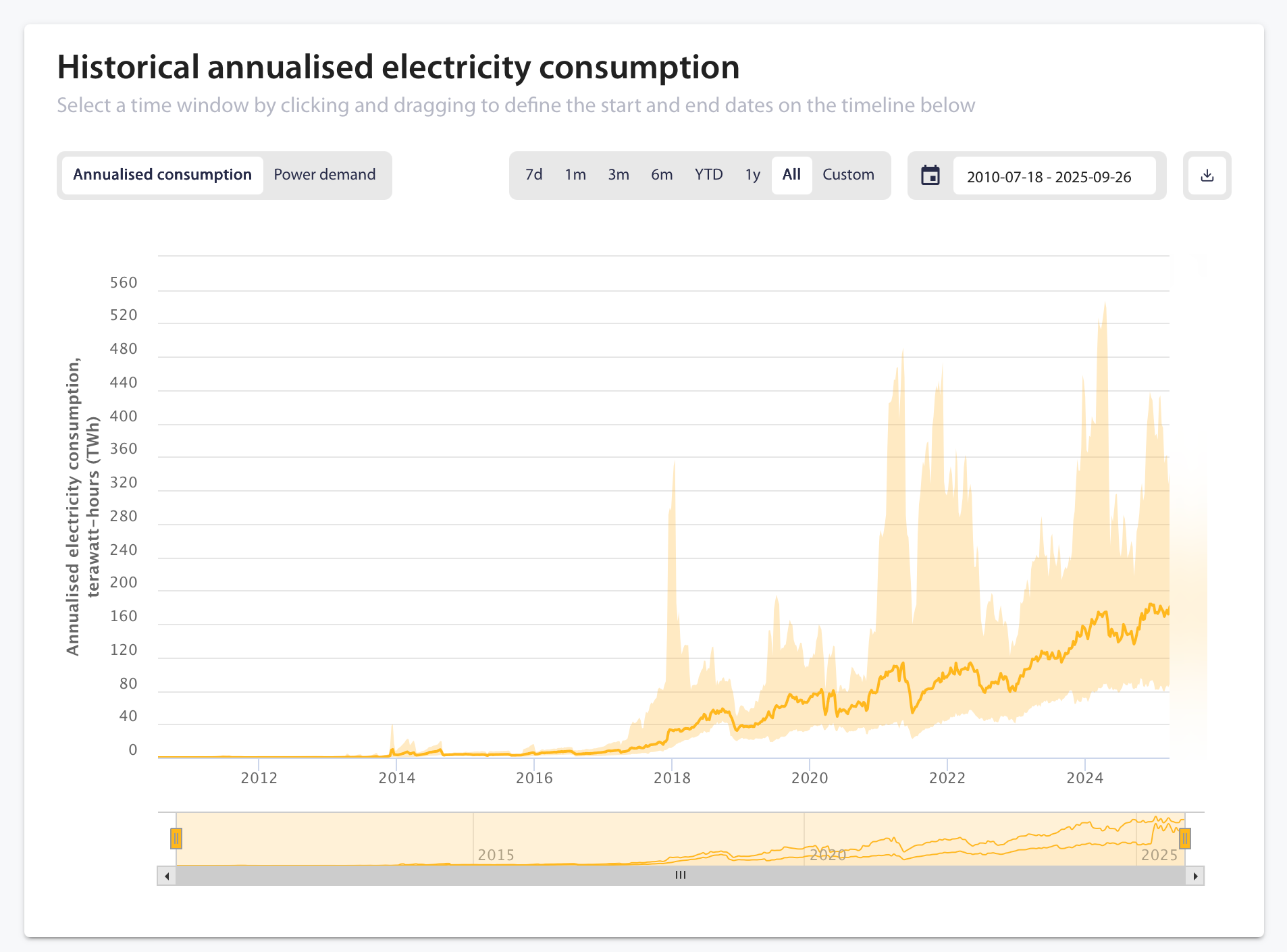Select the right timeline range handle
Viewport: 1287px width, 952px height.
1186,839
